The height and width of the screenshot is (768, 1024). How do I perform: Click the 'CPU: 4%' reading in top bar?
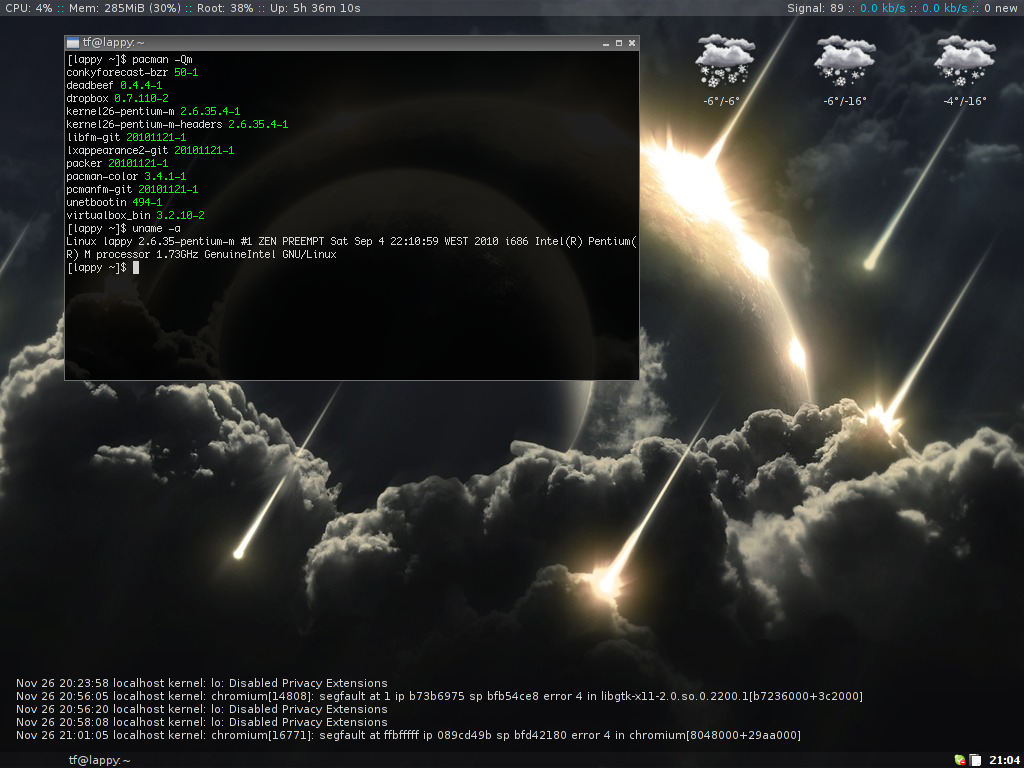[29, 8]
